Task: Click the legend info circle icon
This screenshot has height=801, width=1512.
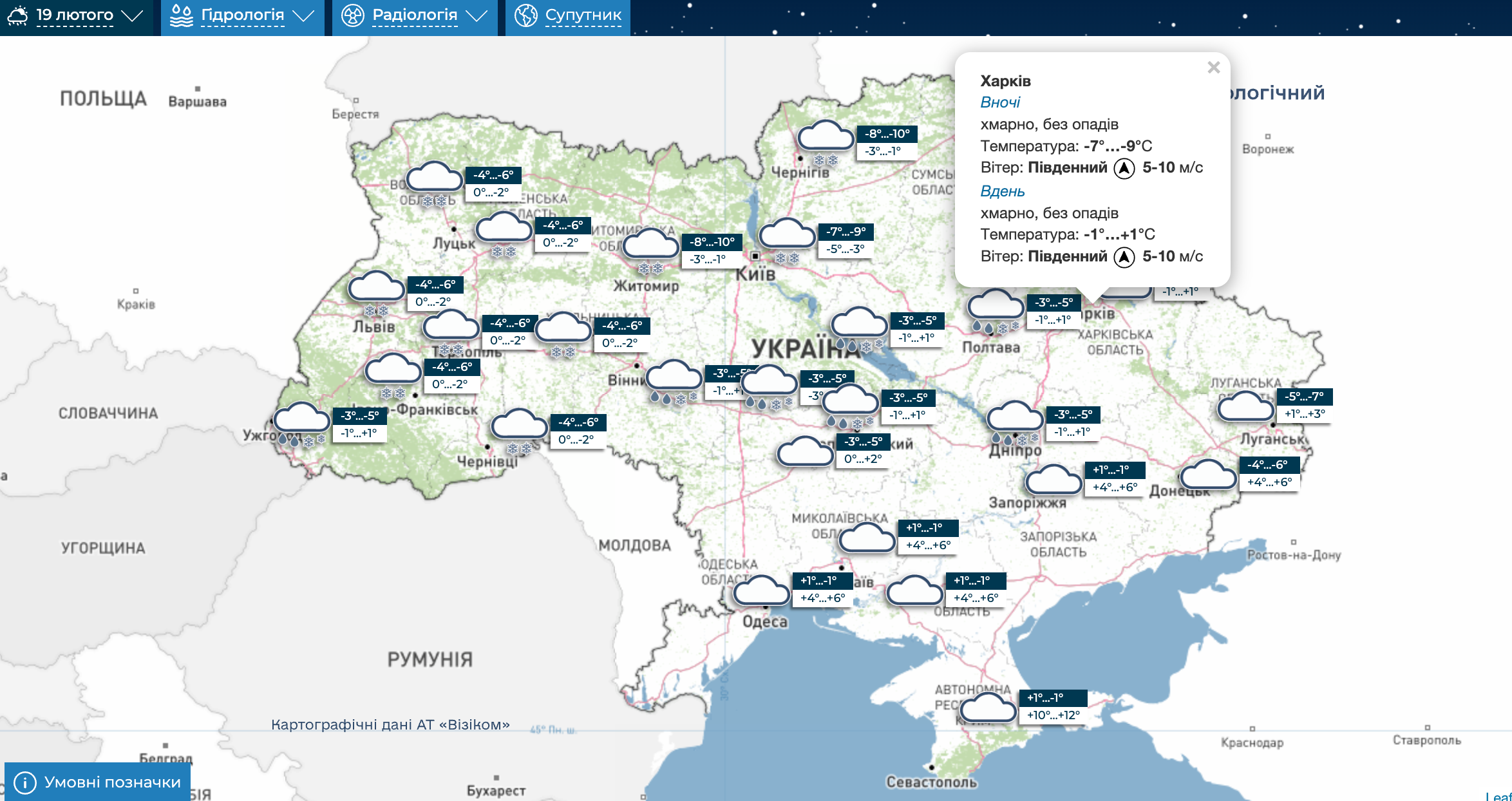Action: pyautogui.click(x=24, y=782)
